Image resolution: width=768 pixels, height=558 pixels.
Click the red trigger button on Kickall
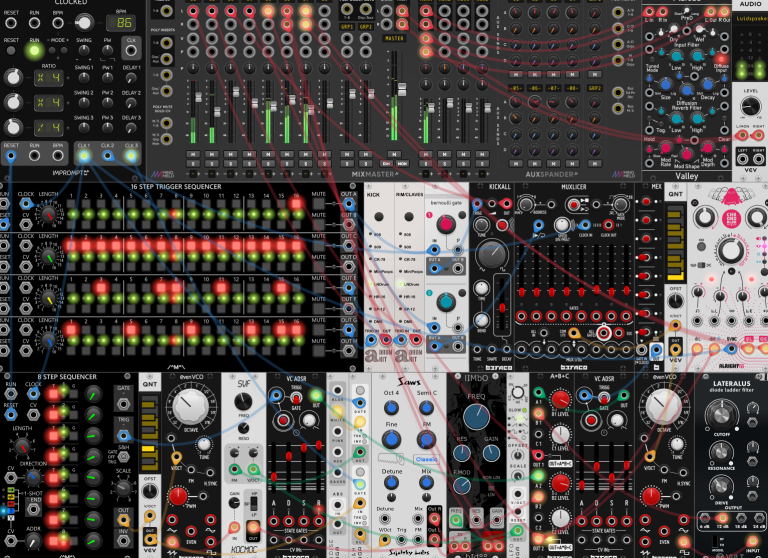(502, 225)
